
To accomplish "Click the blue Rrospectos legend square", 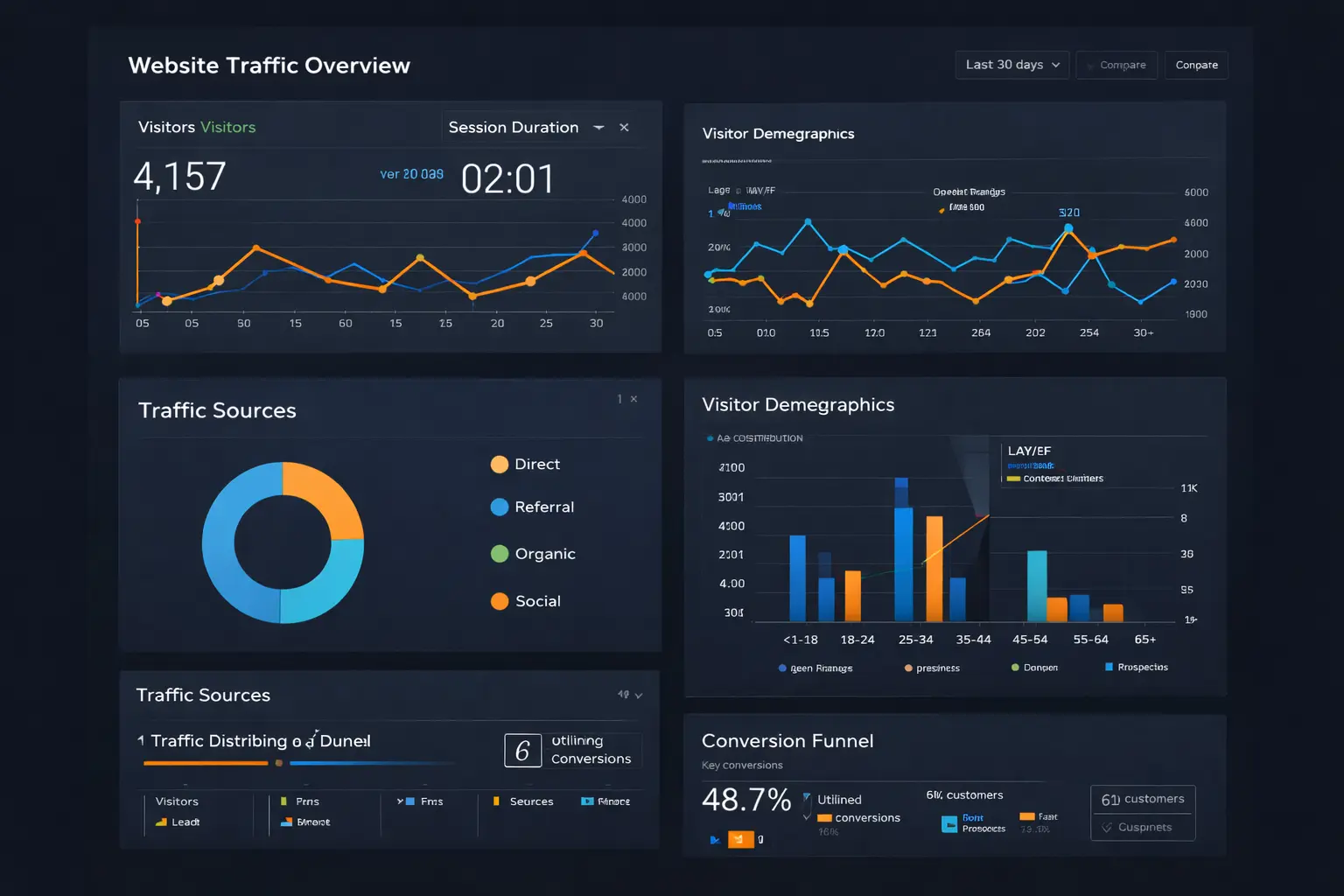I will pos(1109,667).
